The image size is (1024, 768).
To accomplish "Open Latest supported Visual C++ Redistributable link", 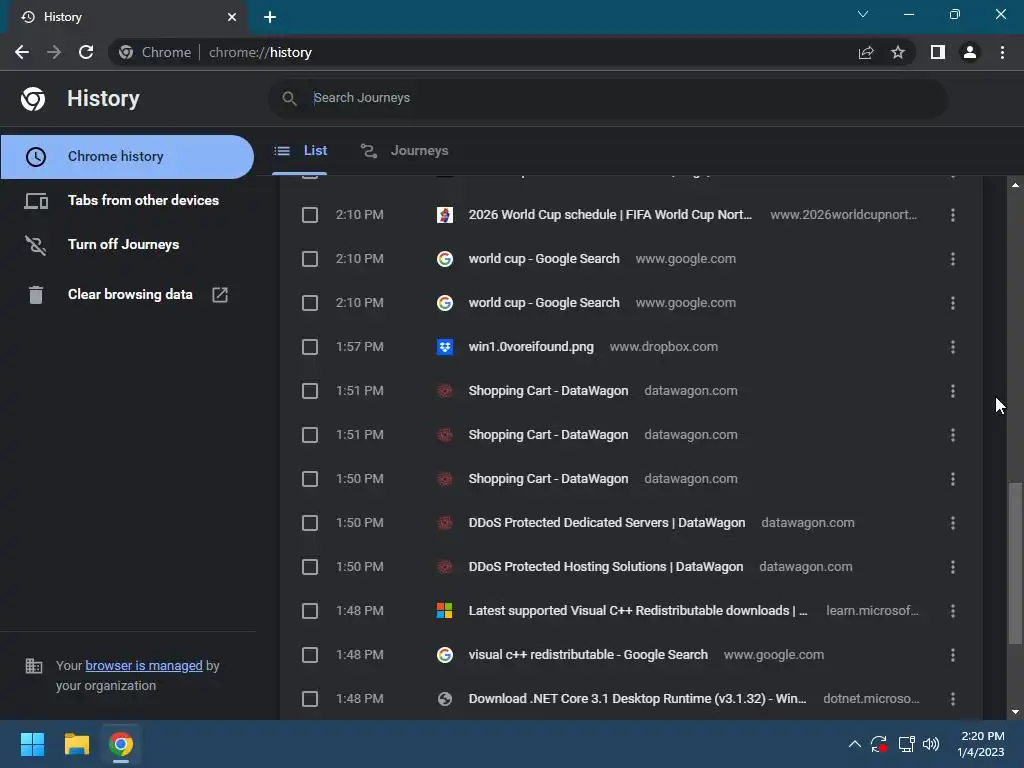I will click(638, 611).
